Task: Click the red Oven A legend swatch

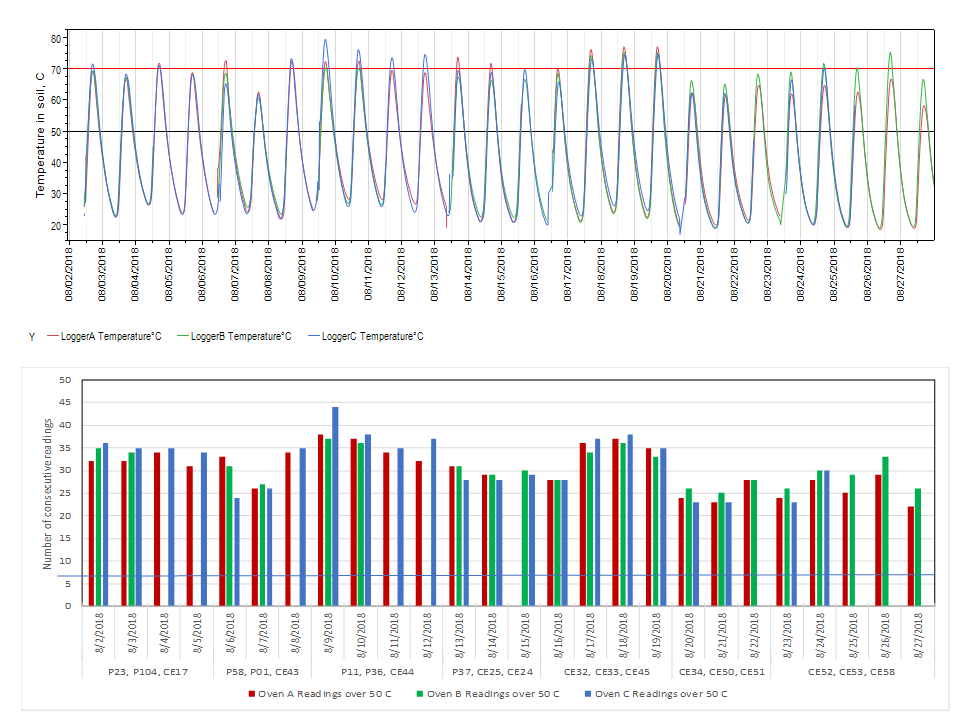Action: 252,694
